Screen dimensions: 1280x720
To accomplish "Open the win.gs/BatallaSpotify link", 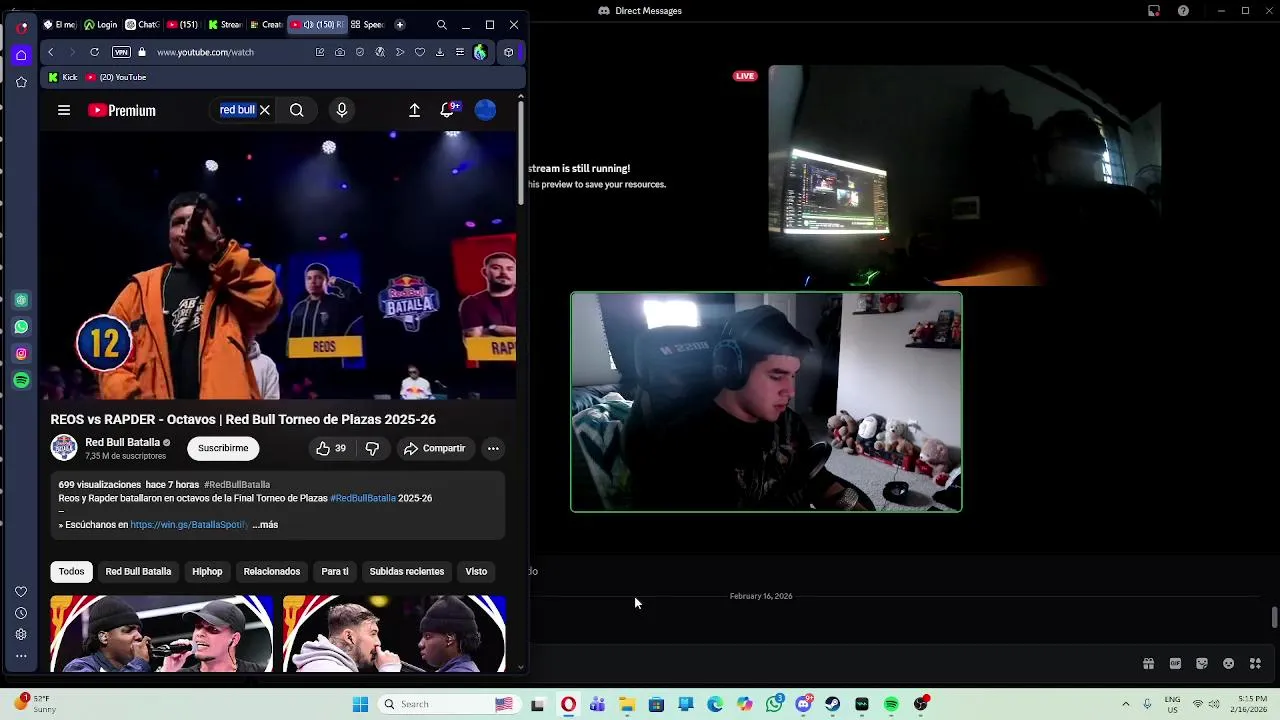I will 189,524.
